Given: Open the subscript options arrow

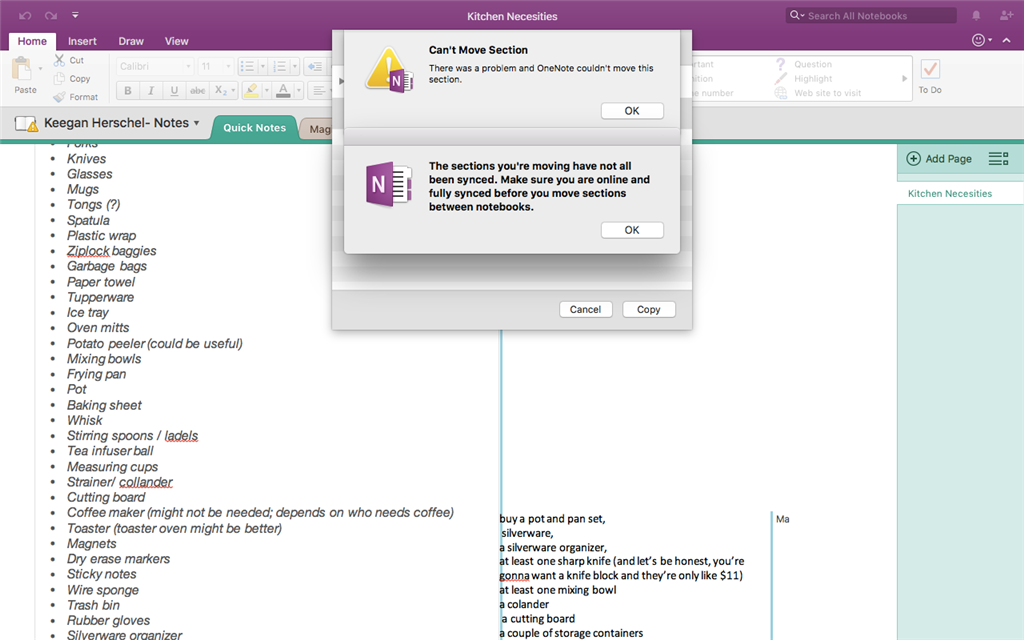Looking at the screenshot, I should 233,91.
